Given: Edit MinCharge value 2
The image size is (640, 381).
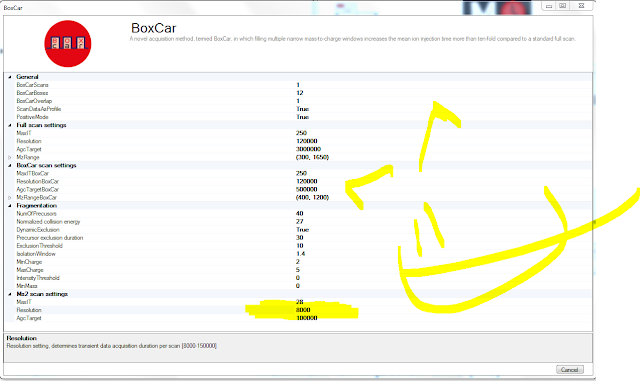Looking at the screenshot, I should [298, 262].
